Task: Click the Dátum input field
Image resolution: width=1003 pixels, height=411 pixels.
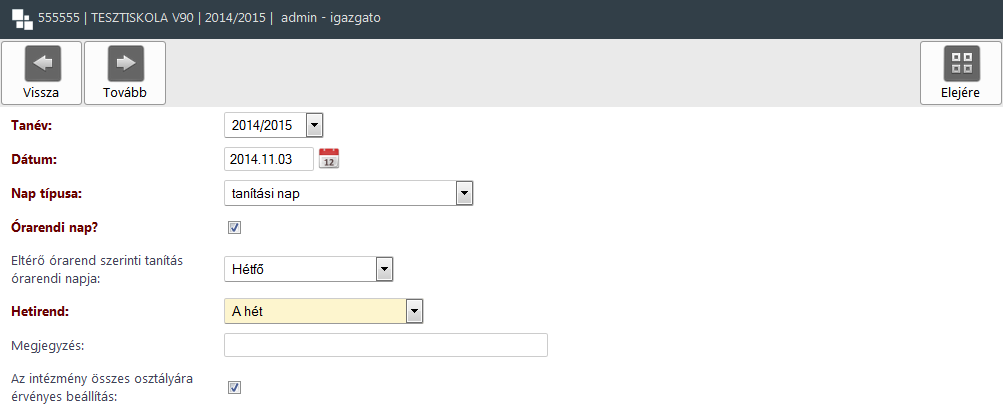Action: pyautogui.click(x=269, y=159)
